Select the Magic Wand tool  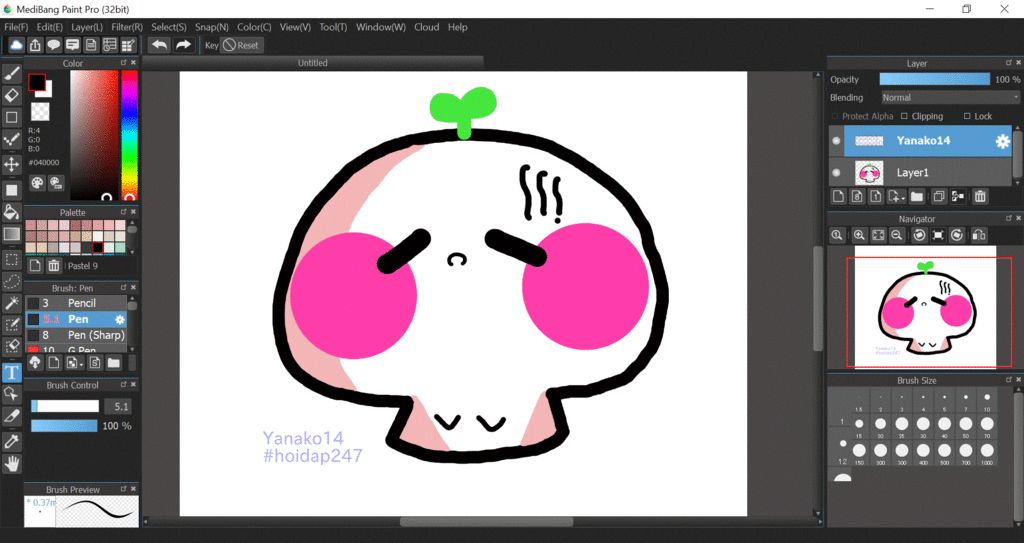click(x=12, y=303)
